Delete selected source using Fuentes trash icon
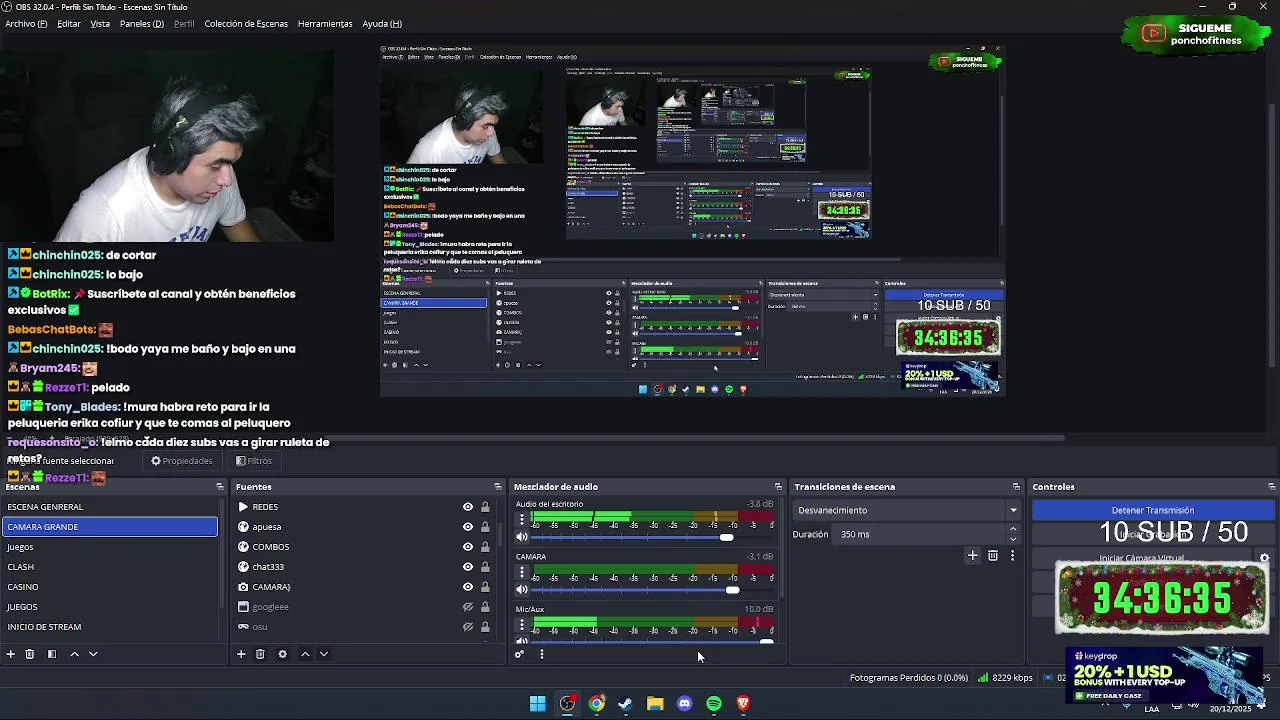1280x720 pixels. (260, 654)
